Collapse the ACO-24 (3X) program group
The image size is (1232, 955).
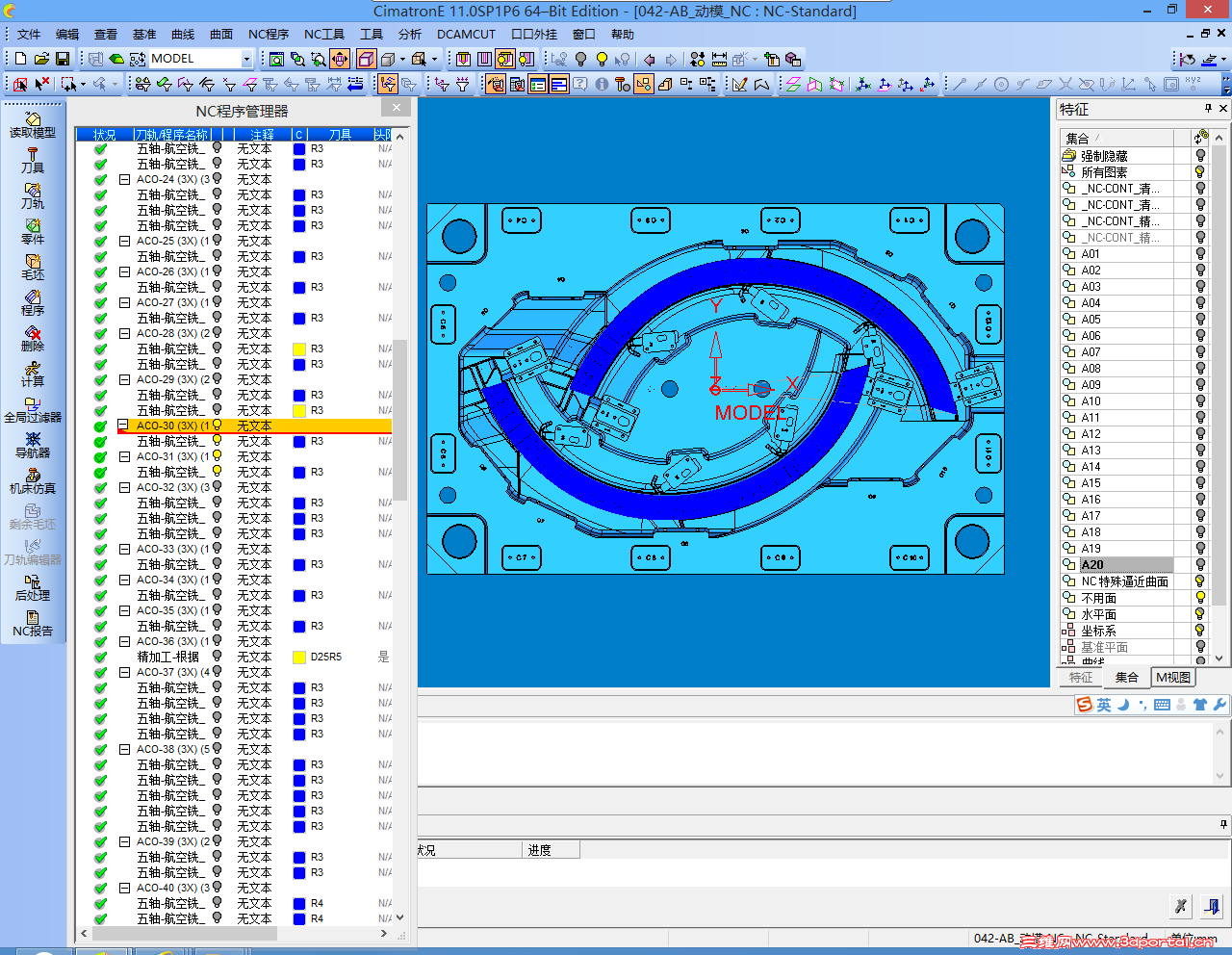pos(124,179)
